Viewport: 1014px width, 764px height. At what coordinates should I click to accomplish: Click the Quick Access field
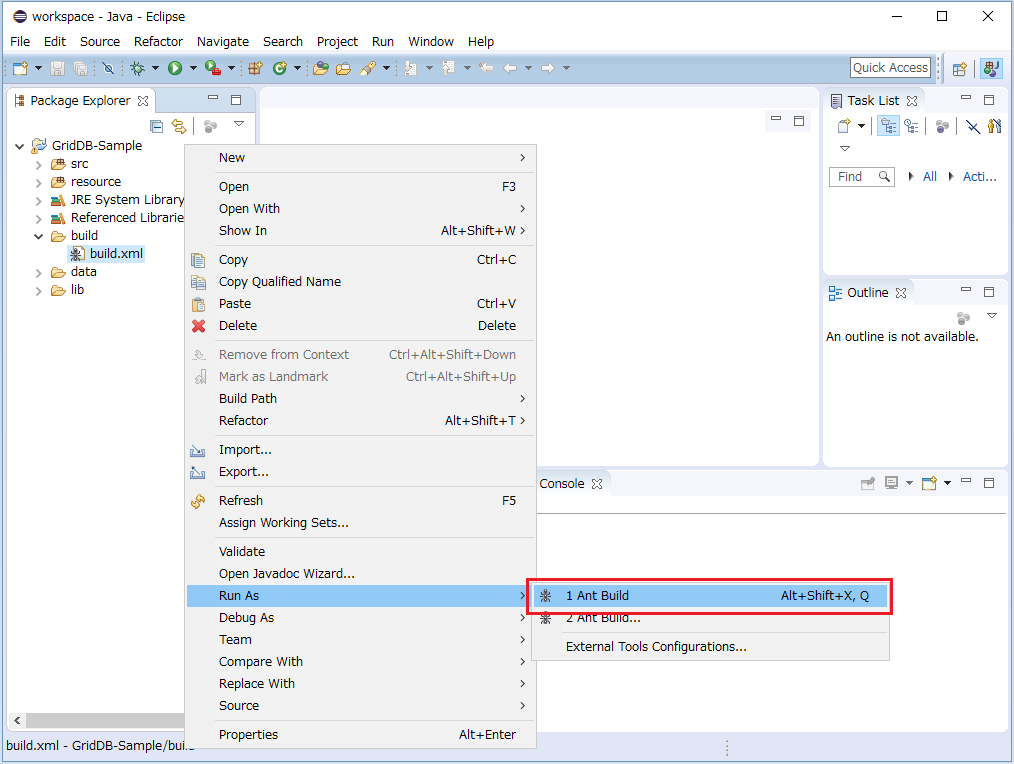click(x=890, y=67)
